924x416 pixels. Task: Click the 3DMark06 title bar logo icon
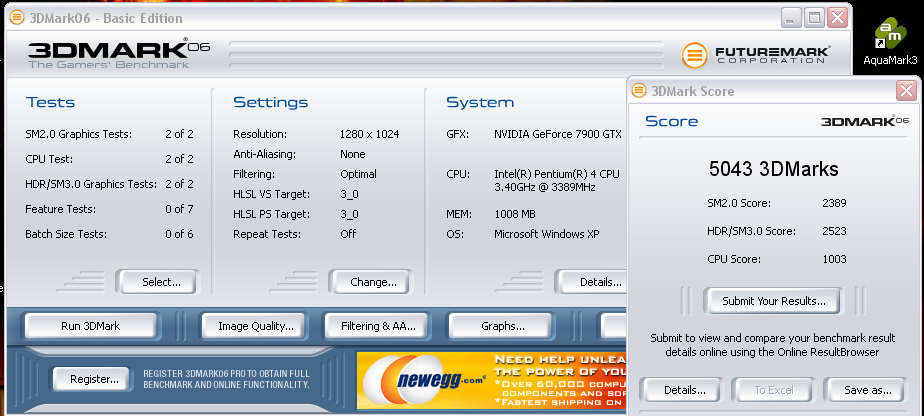pyautogui.click(x=18, y=17)
